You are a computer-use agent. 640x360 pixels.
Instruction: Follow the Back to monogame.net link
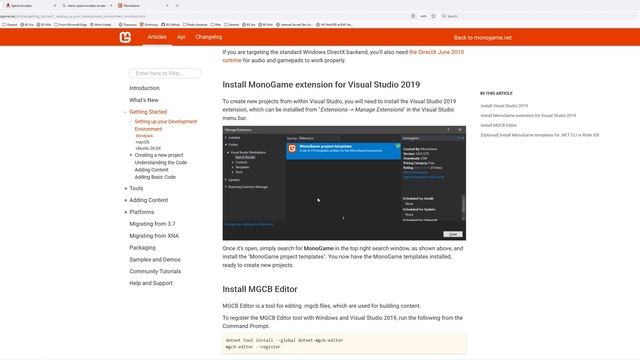(482, 38)
